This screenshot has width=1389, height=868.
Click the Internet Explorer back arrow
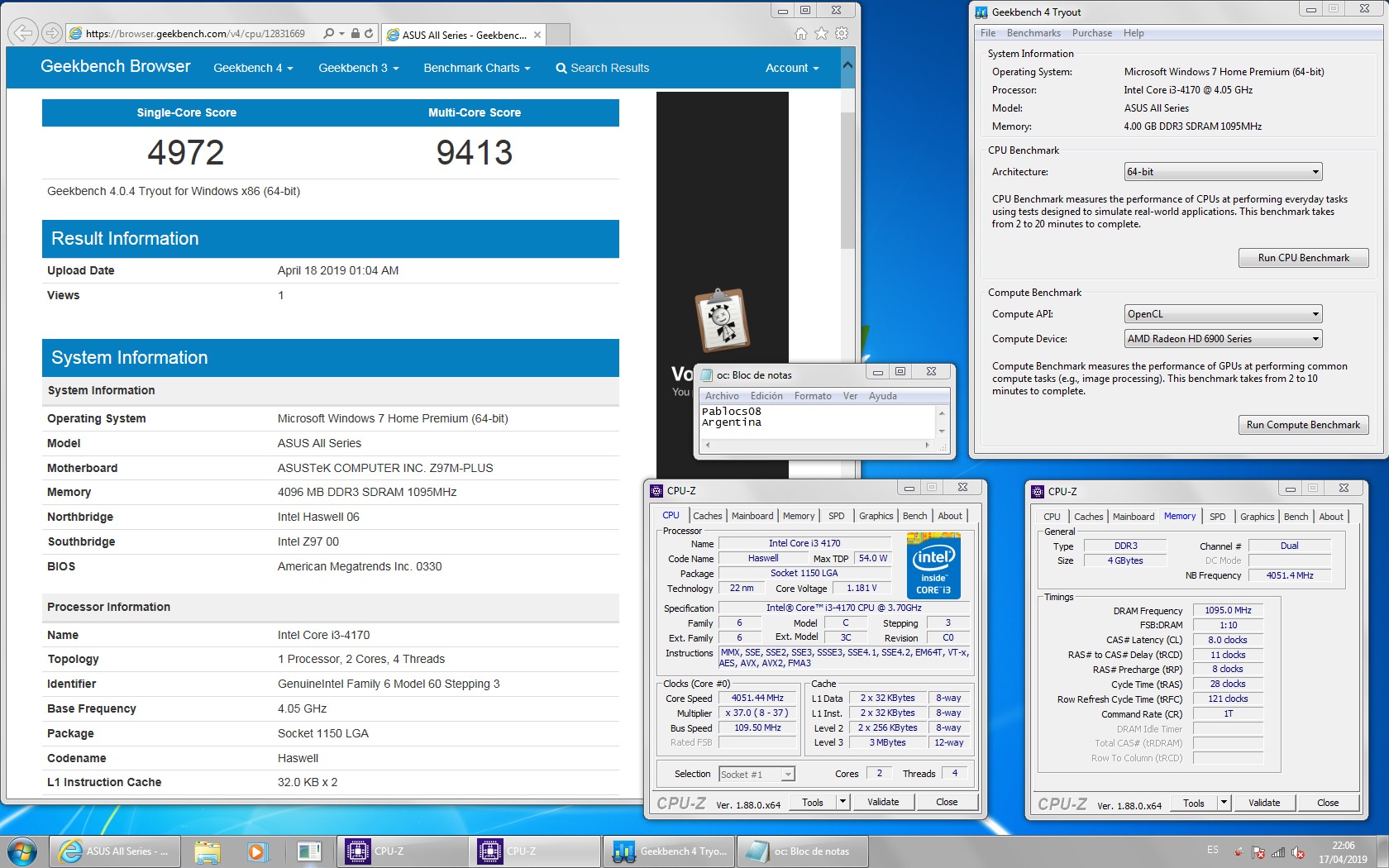coord(22,33)
